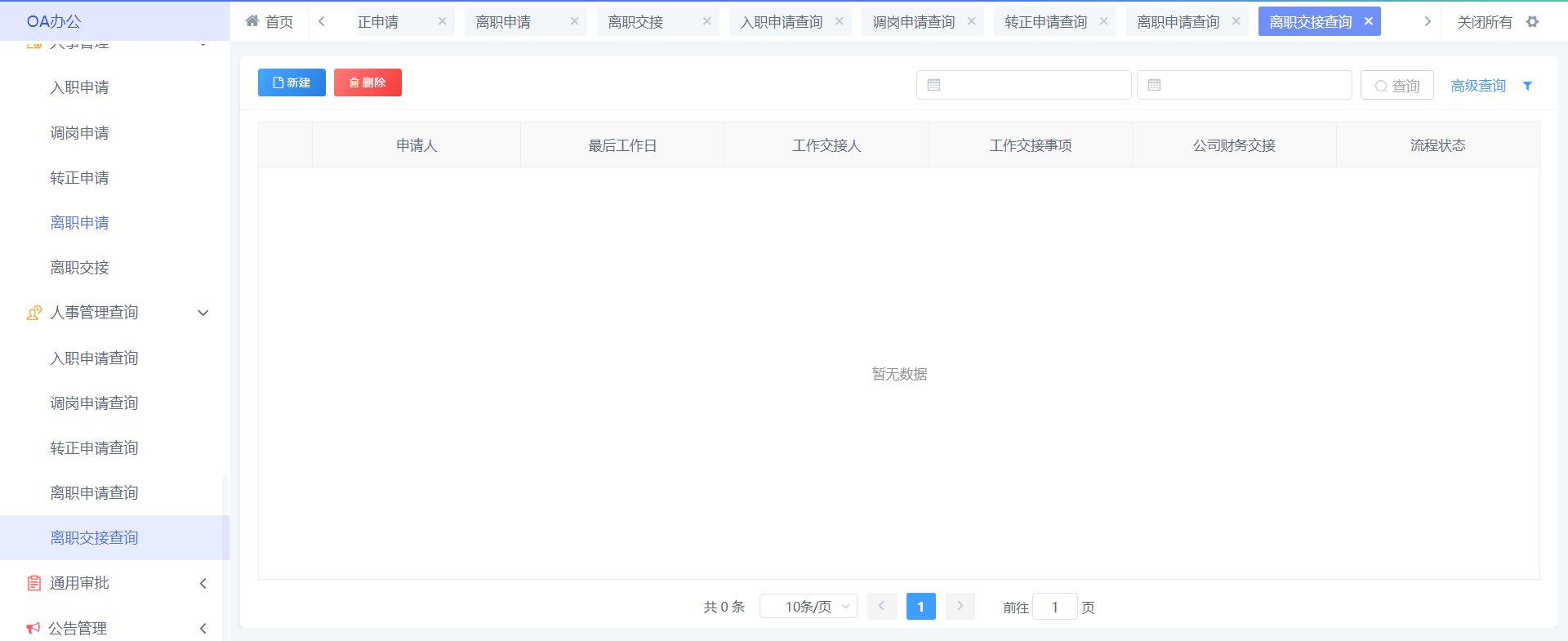Collapse the 人事管理查询 menu section
1568x641 pixels.
[x=203, y=313]
